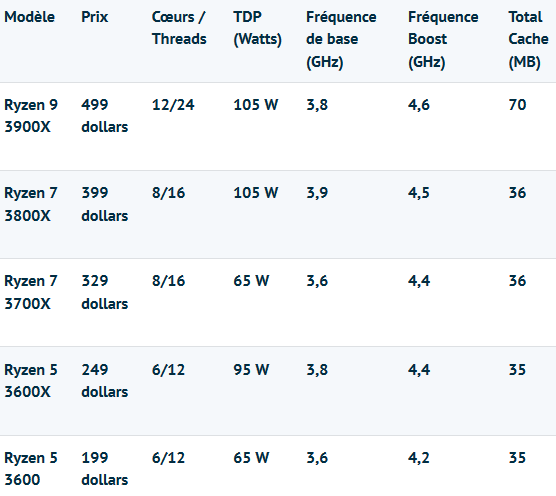The width and height of the screenshot is (556, 496).
Task: Click the 12/24 cores threads cell
Action: [x=173, y=105]
